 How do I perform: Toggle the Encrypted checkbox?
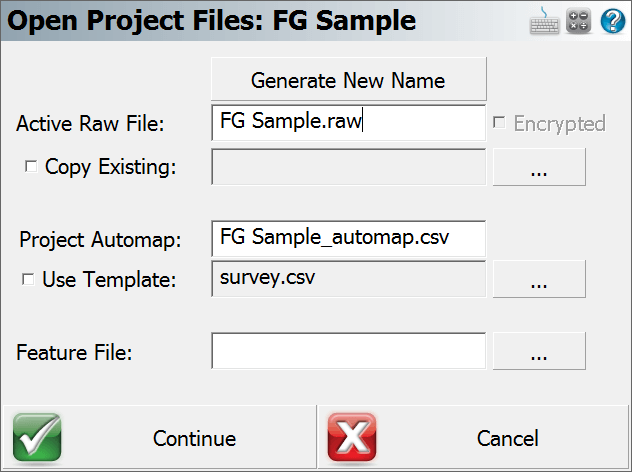click(499, 123)
